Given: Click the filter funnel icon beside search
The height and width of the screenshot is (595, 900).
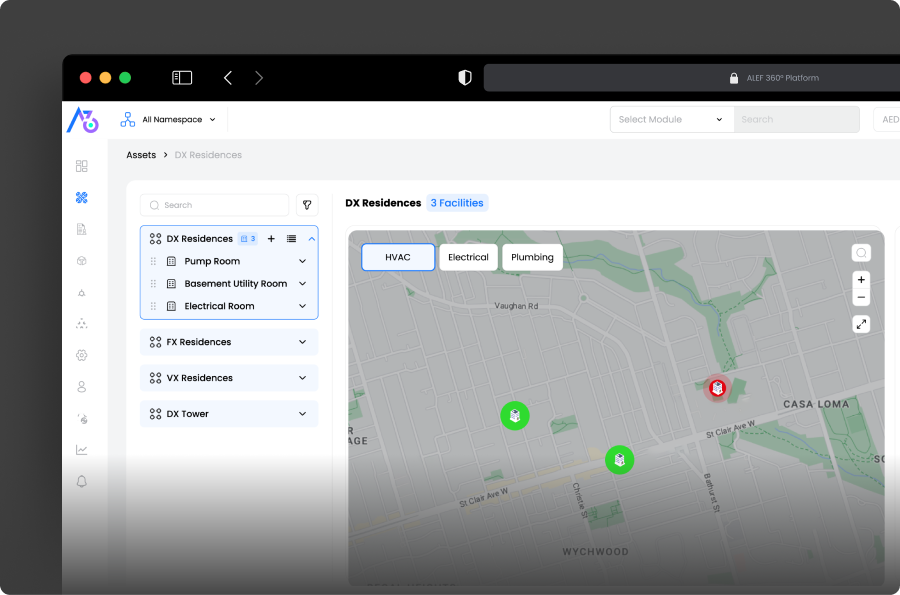Looking at the screenshot, I should pos(307,205).
